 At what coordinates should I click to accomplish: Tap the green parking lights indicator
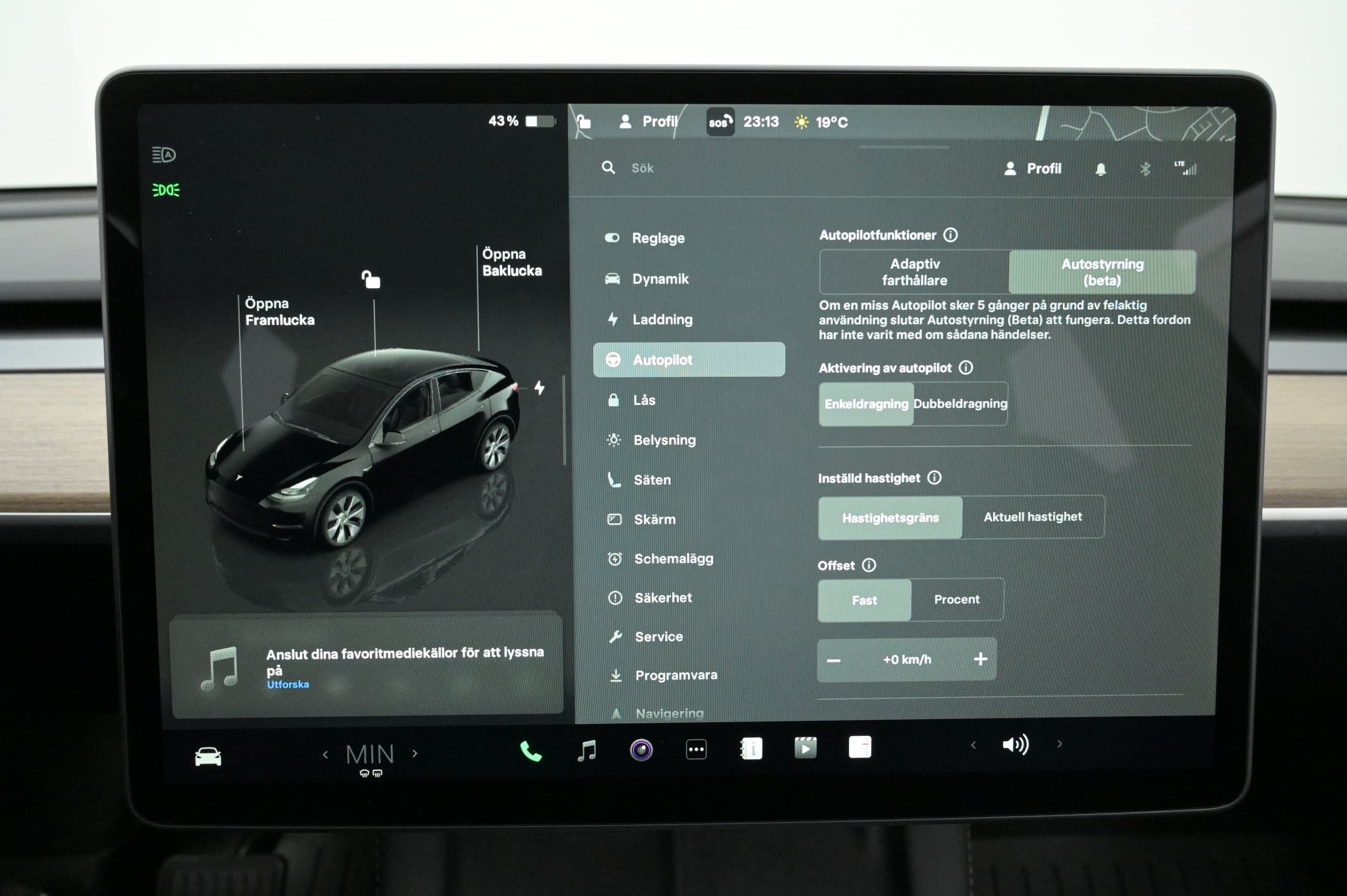click(166, 190)
